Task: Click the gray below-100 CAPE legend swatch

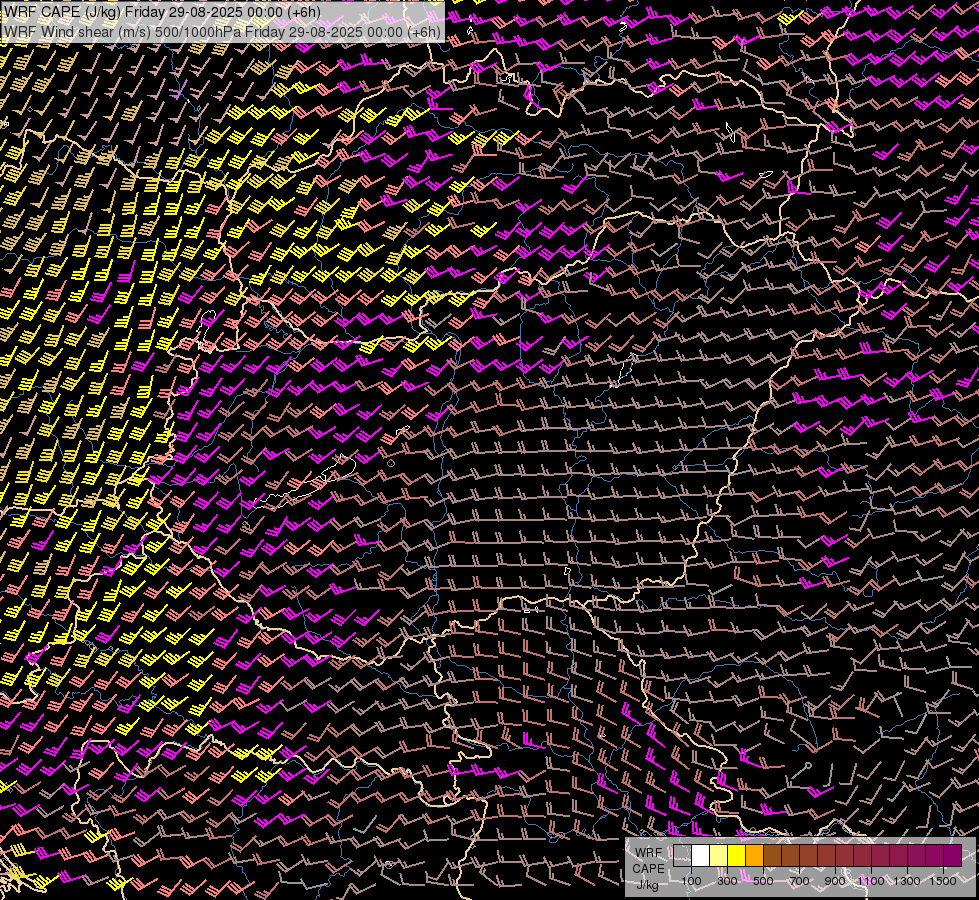Action: pyautogui.click(x=682, y=855)
